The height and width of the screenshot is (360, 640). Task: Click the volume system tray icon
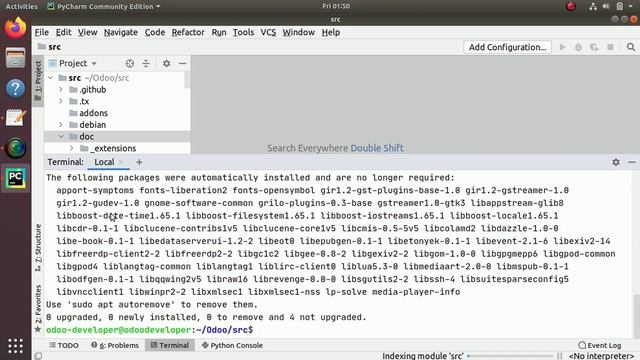[606, 6]
